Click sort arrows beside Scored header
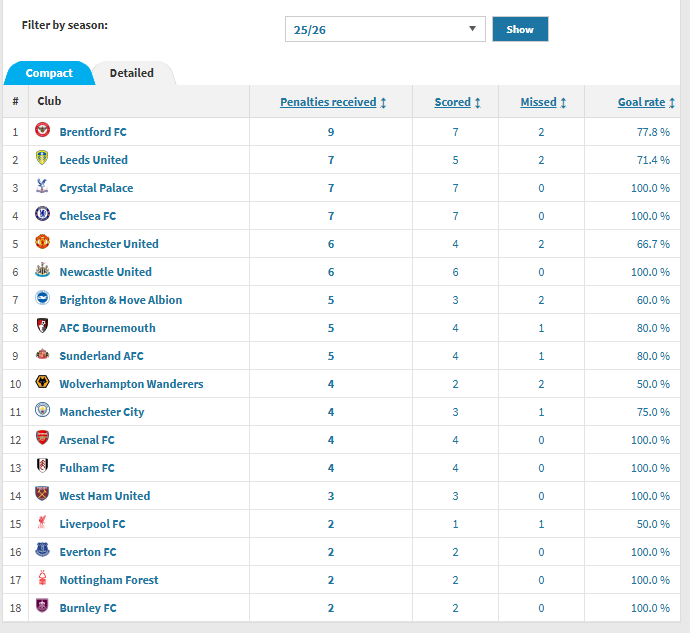Viewport: 690px width, 633px height. (x=477, y=103)
